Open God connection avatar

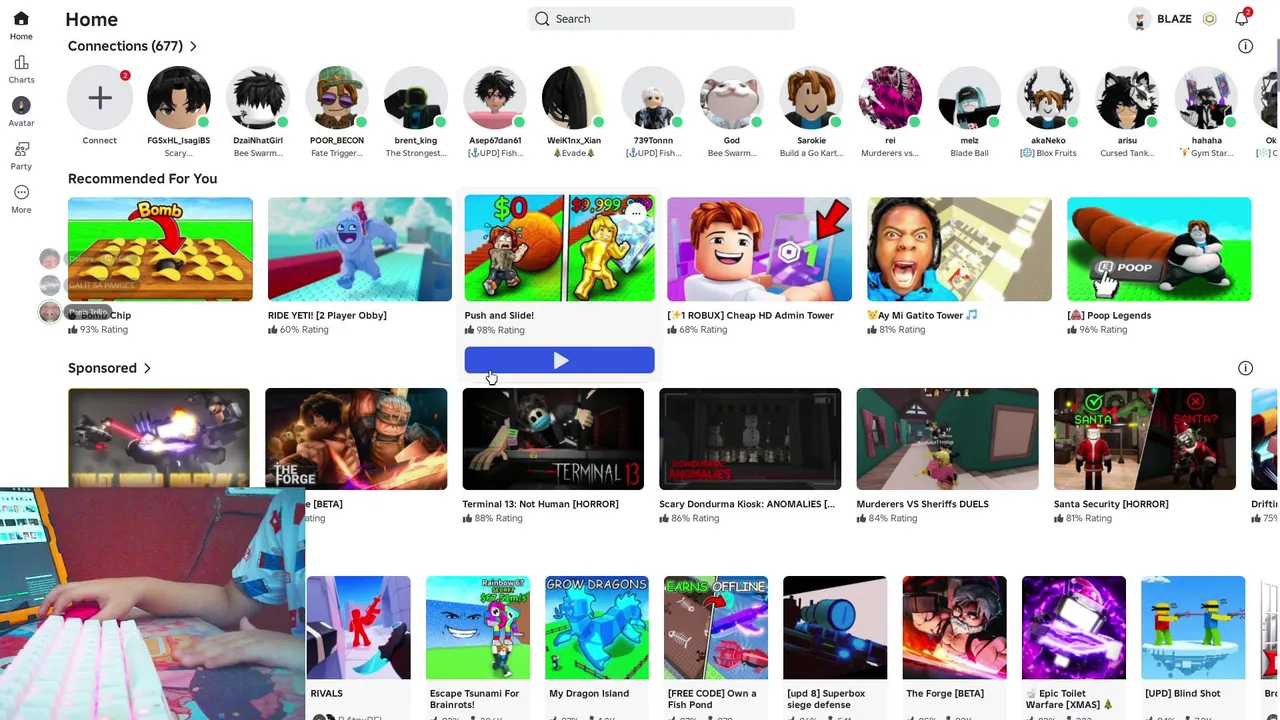click(732, 98)
